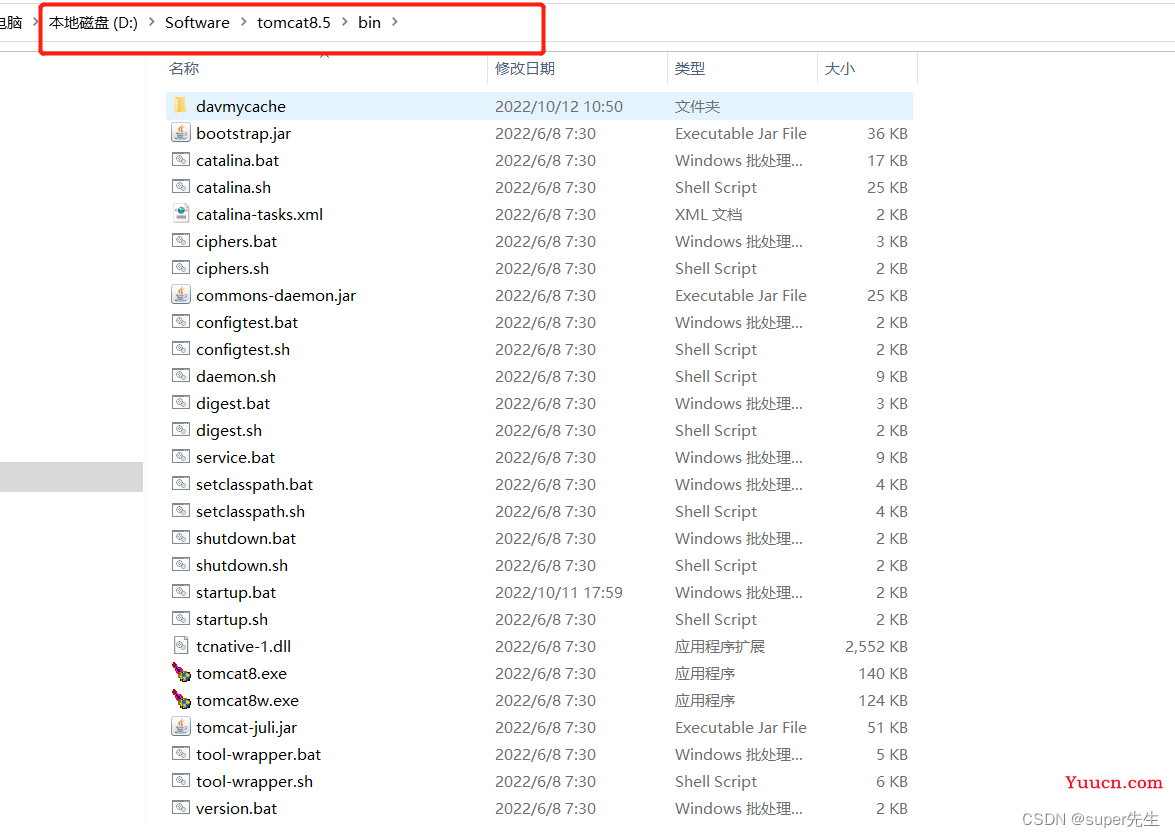Select the version.bat file name
This screenshot has height=837, width=1175.
pos(236,808)
